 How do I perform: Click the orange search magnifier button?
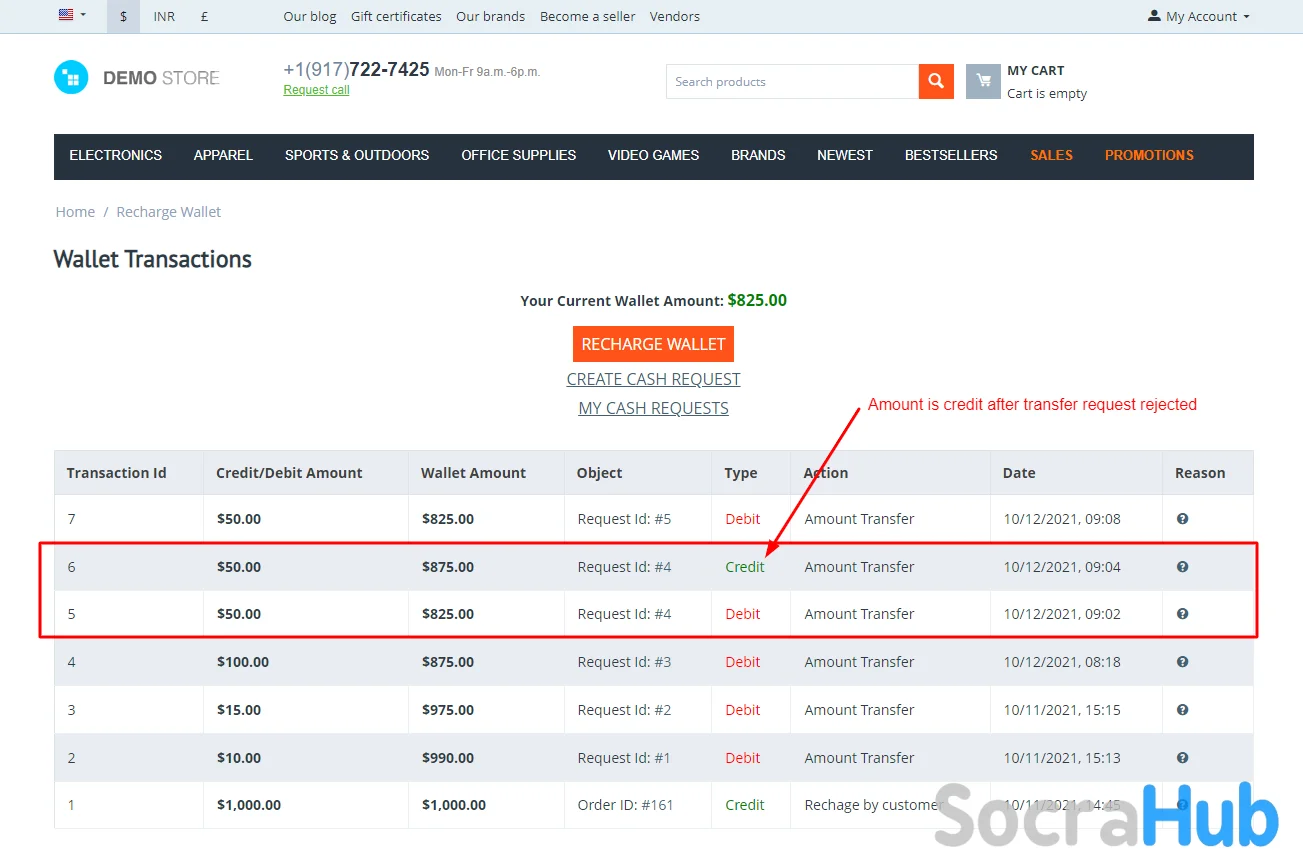click(x=935, y=82)
